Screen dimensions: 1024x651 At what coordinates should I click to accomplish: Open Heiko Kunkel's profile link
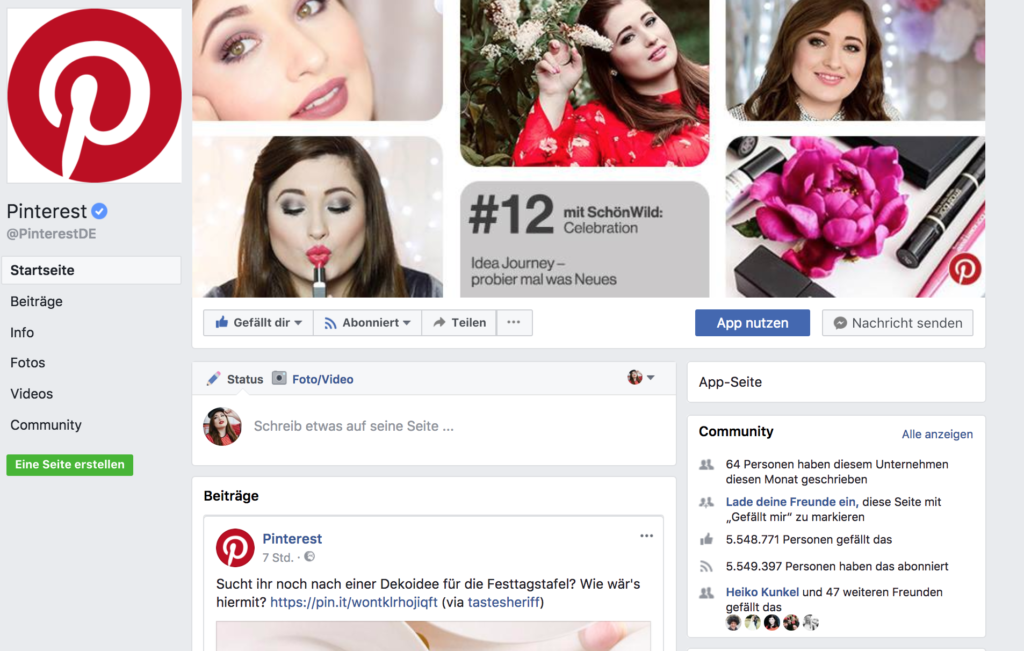[762, 592]
